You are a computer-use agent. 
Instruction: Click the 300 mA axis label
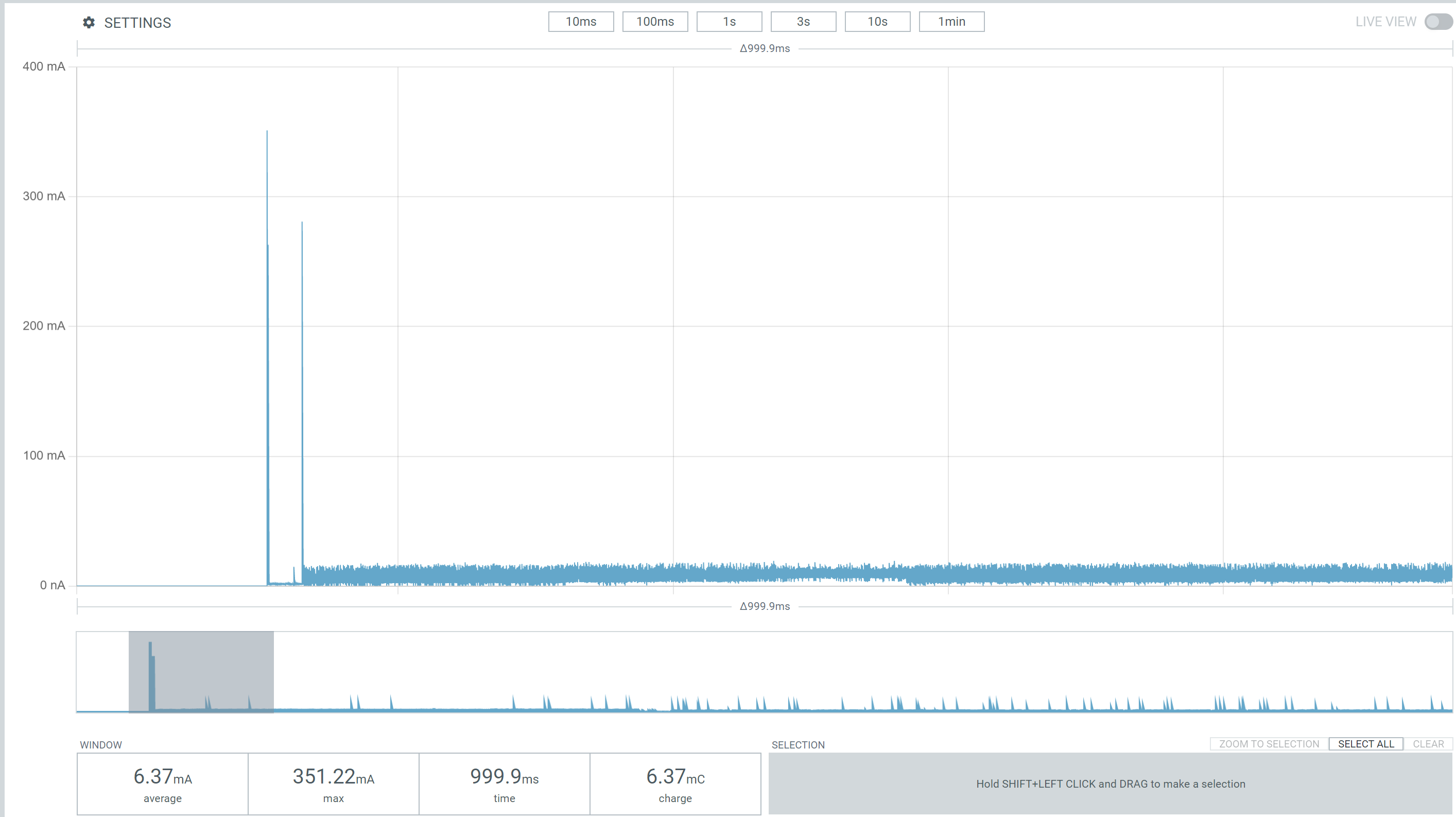coord(44,196)
